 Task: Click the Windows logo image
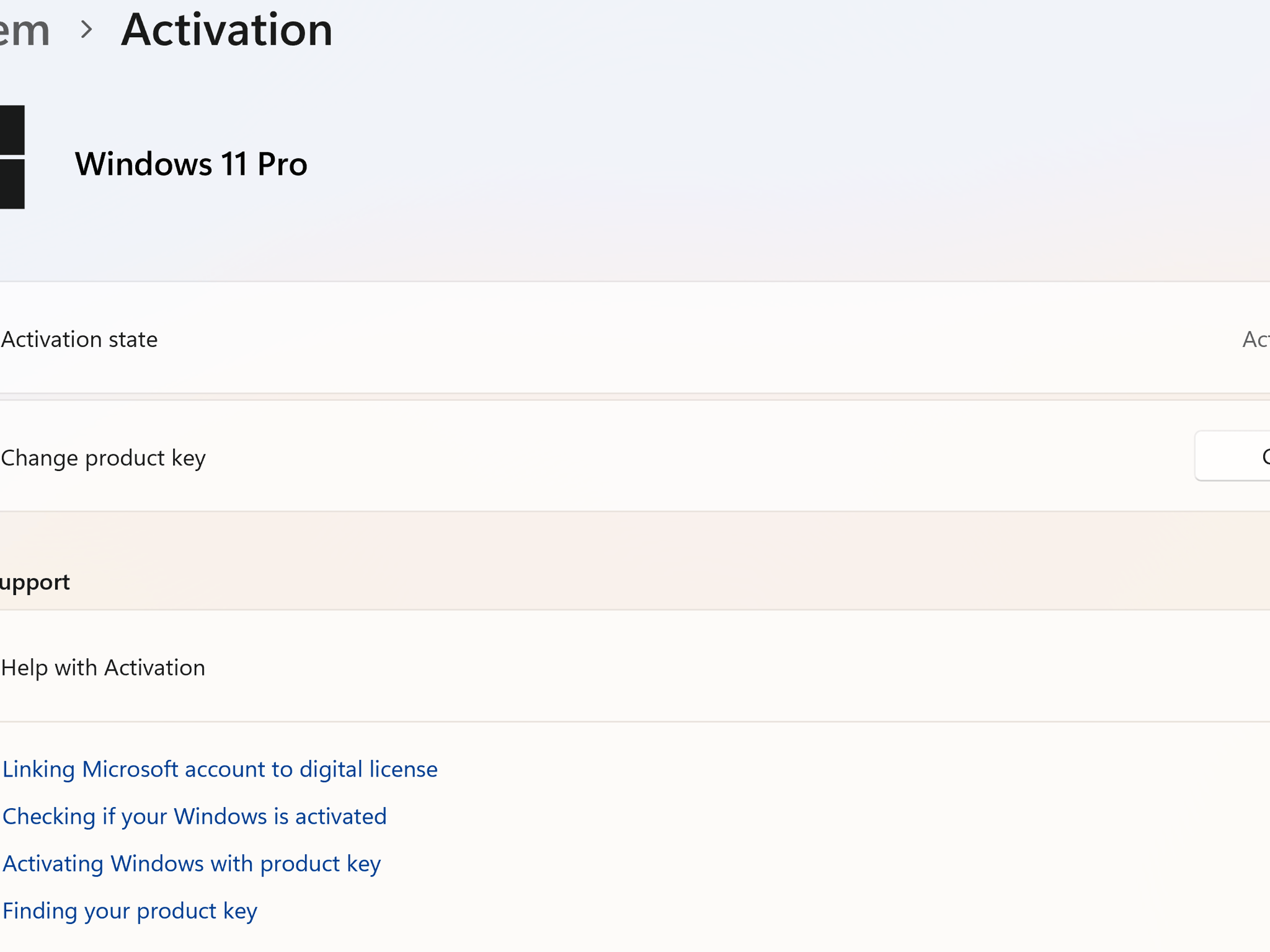tap(12, 157)
